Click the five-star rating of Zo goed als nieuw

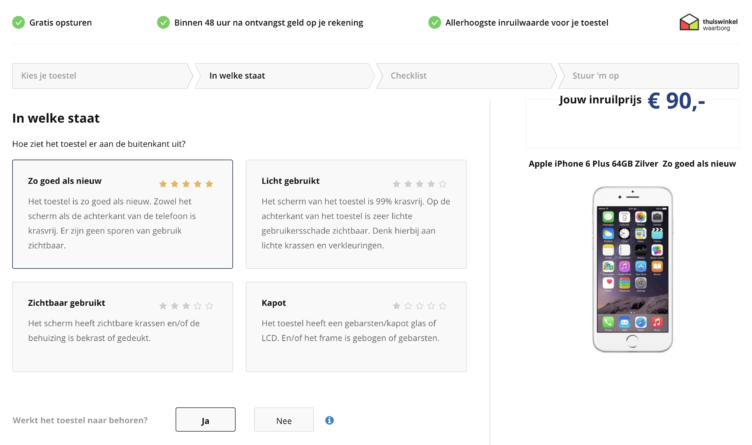tap(186, 184)
